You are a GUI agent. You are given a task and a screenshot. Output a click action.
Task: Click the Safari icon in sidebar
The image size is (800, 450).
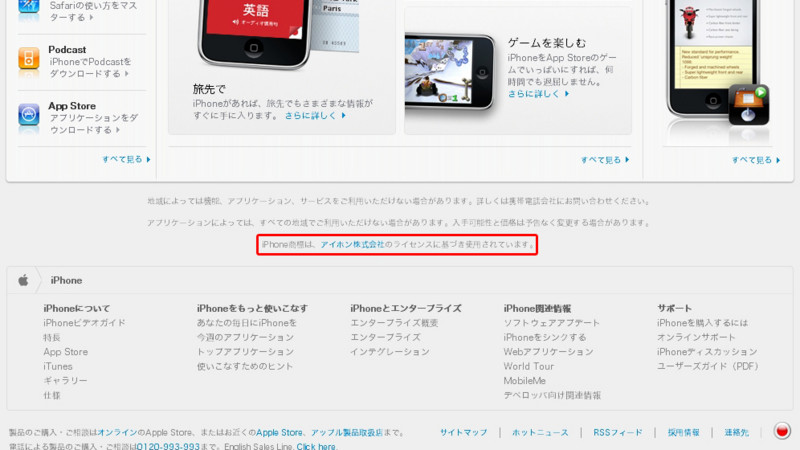pyautogui.click(x=29, y=6)
